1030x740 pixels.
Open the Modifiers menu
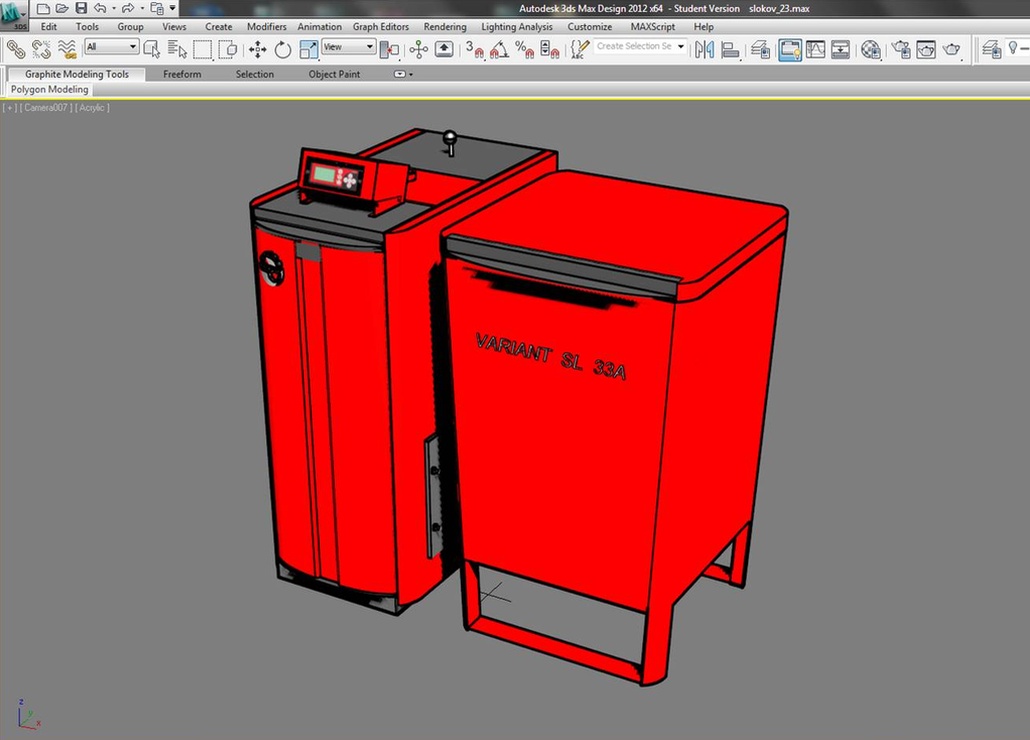(266, 27)
